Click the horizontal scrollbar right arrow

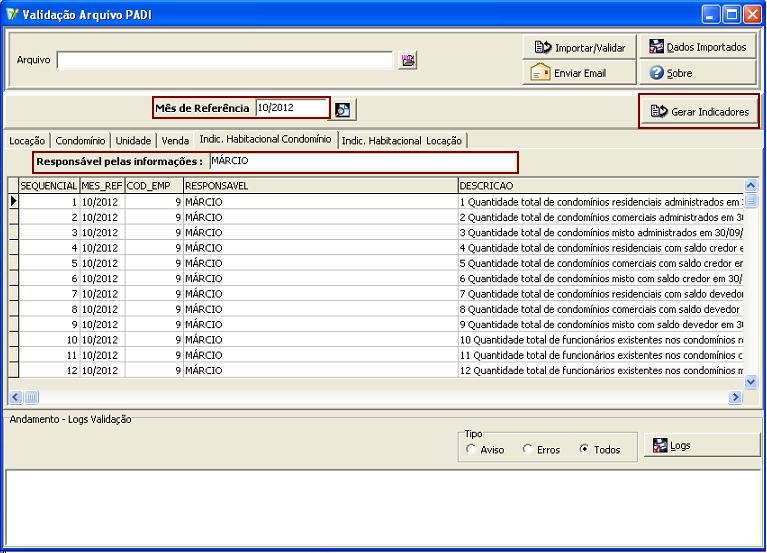(736, 397)
